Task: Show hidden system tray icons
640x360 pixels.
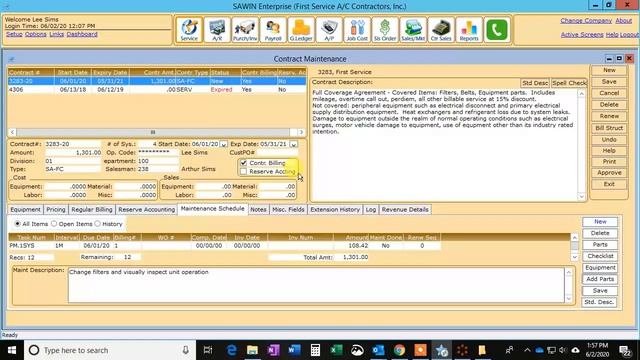Action: point(527,350)
